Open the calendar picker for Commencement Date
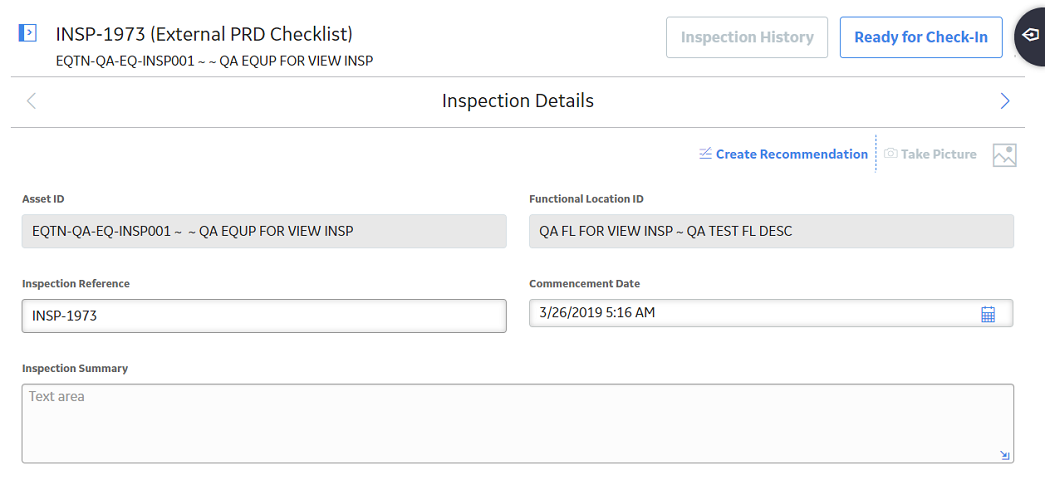Viewport: 1045px width, 480px height. pos(988,313)
